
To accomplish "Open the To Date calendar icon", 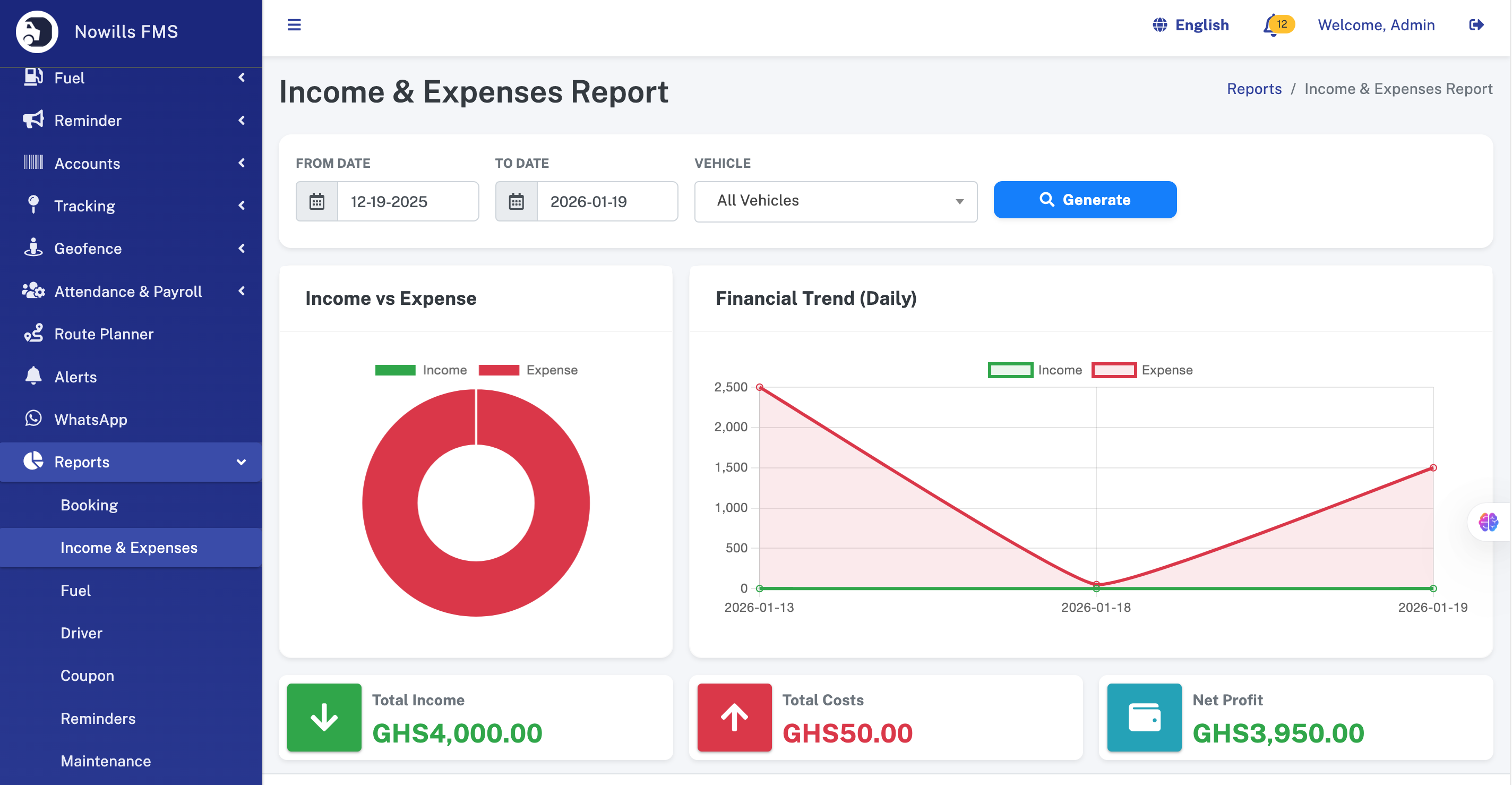I will tap(516, 201).
